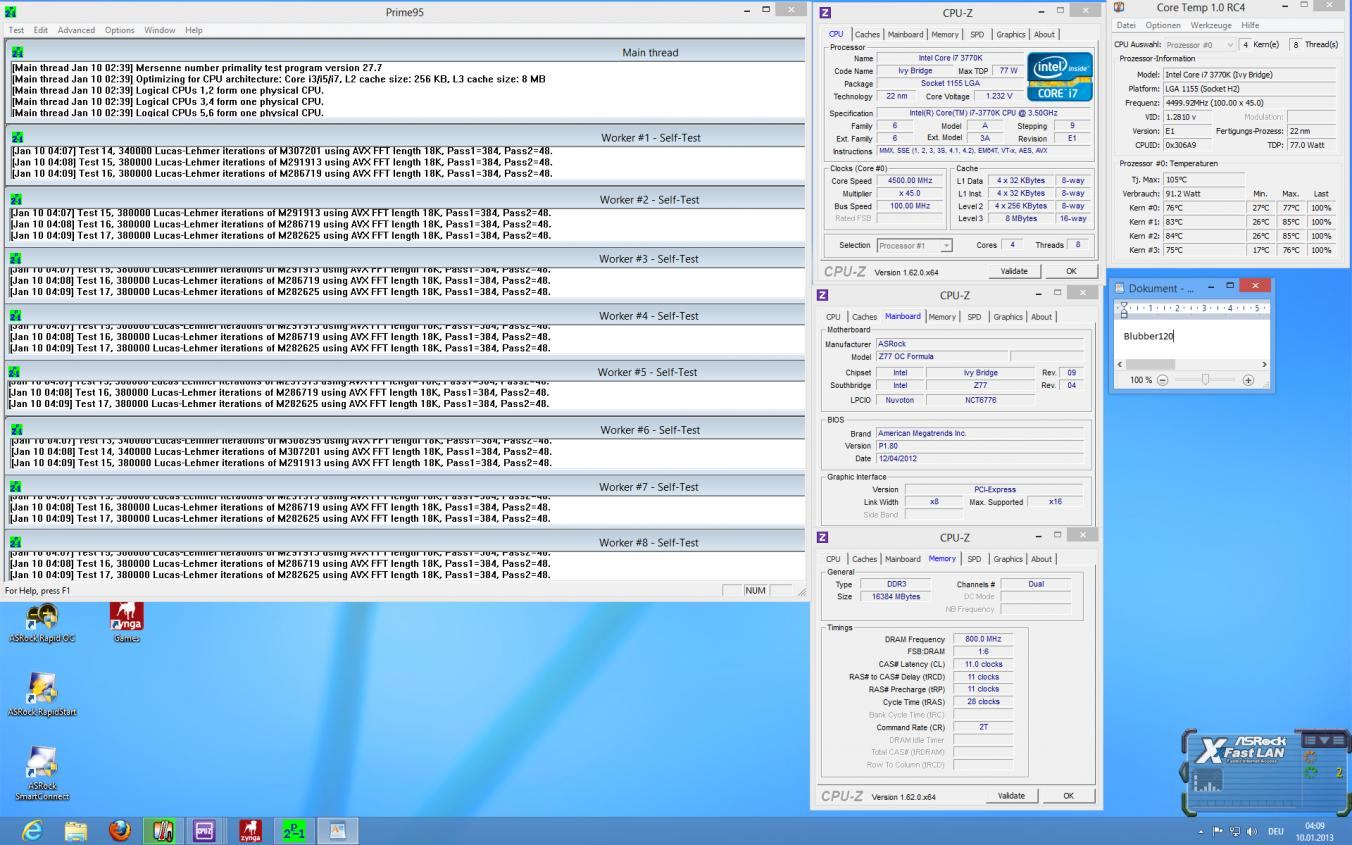This screenshot has height=845, width=1352.
Task: Click Validate in bottom CPU-Z Memory window
Action: [x=1011, y=796]
